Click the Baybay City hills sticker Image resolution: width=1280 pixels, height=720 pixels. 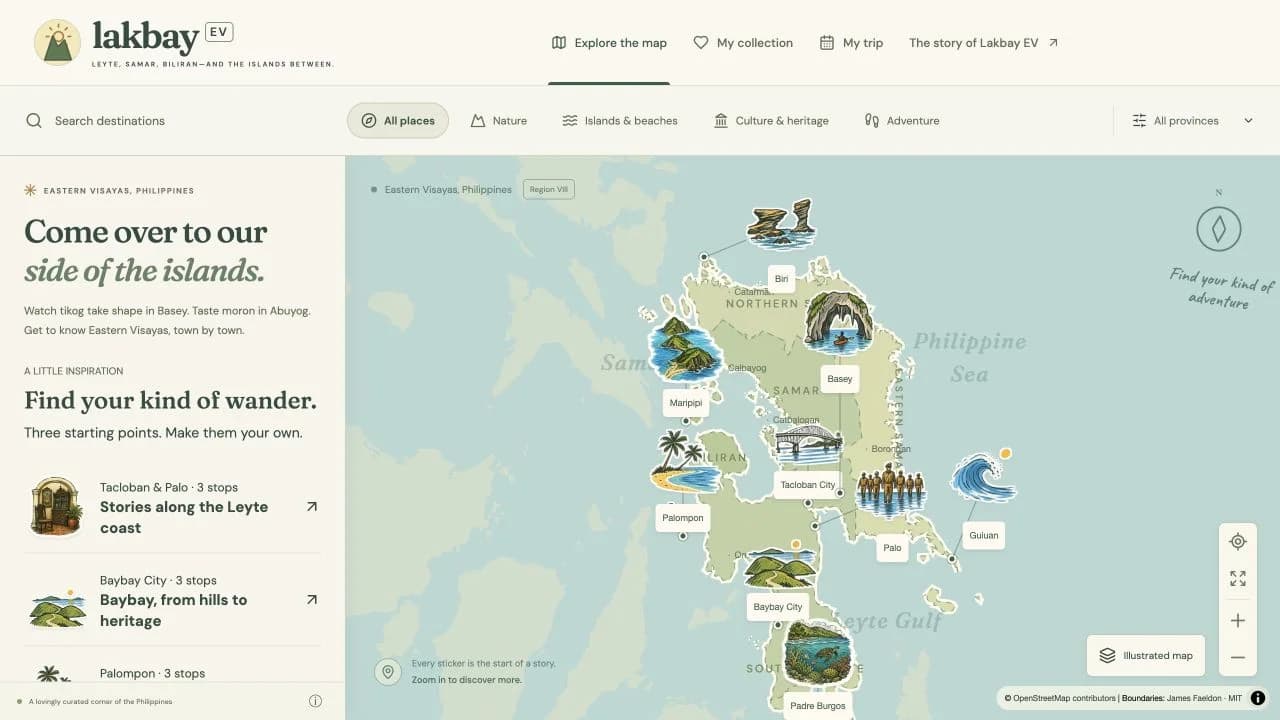tap(780, 567)
